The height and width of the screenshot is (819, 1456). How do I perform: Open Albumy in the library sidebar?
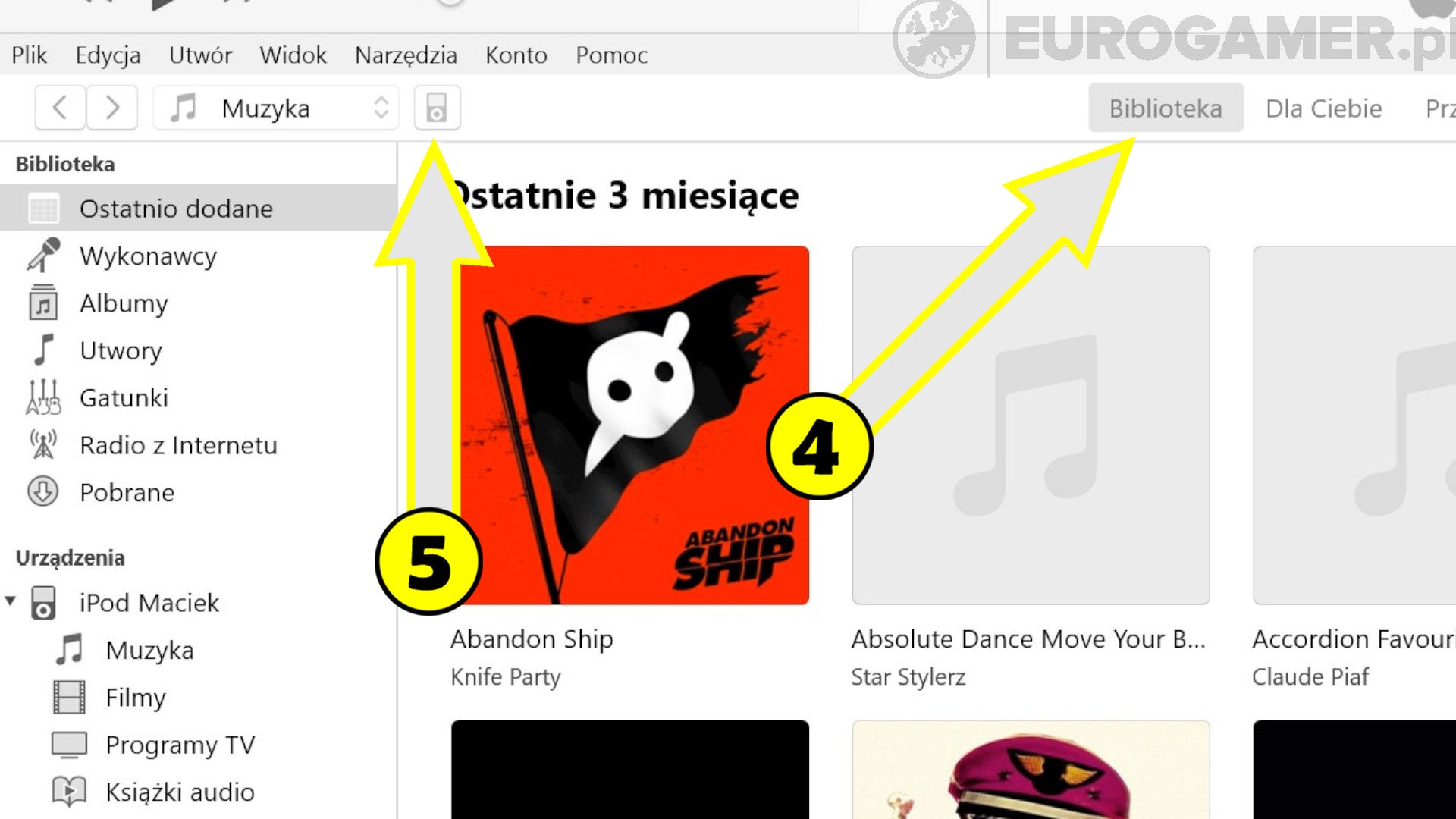point(124,303)
